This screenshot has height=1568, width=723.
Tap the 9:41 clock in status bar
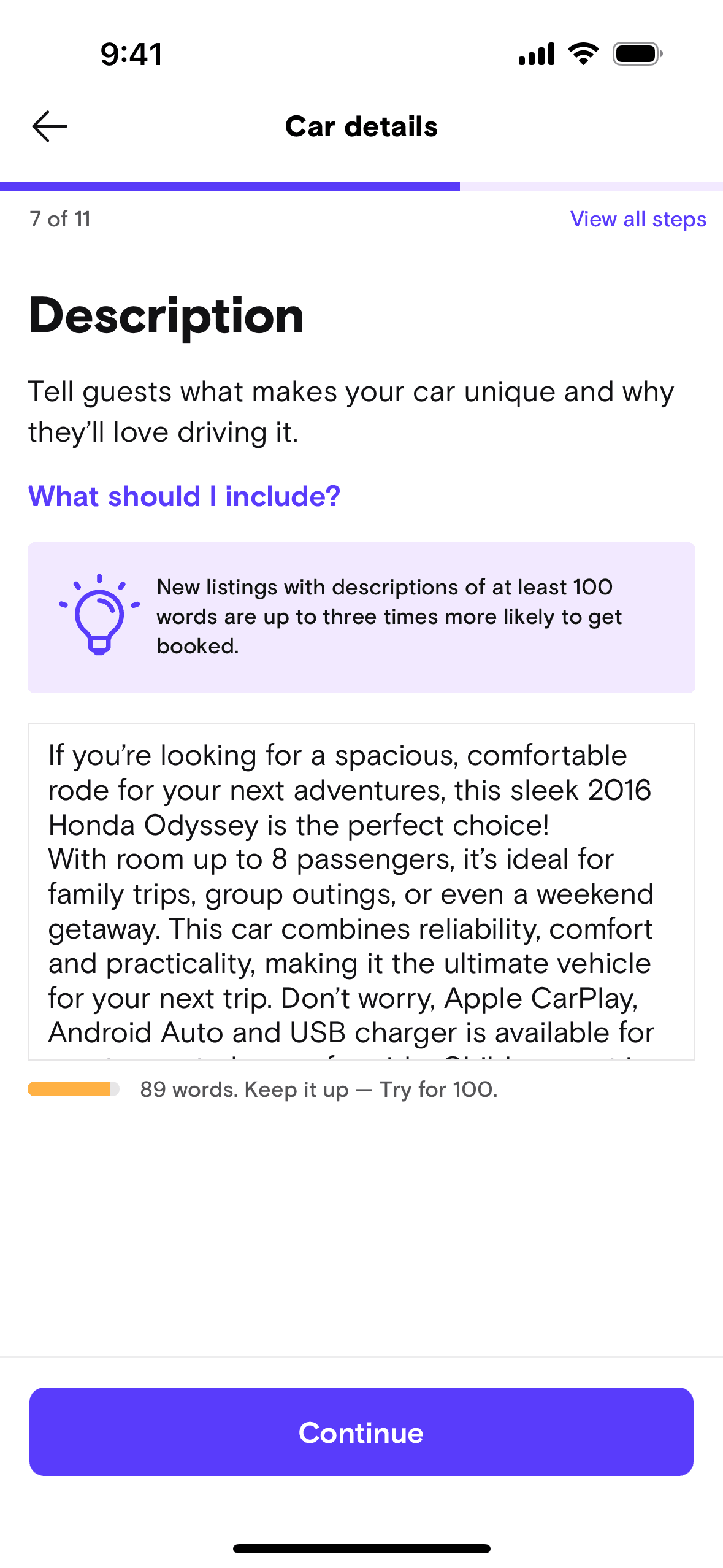[x=131, y=54]
